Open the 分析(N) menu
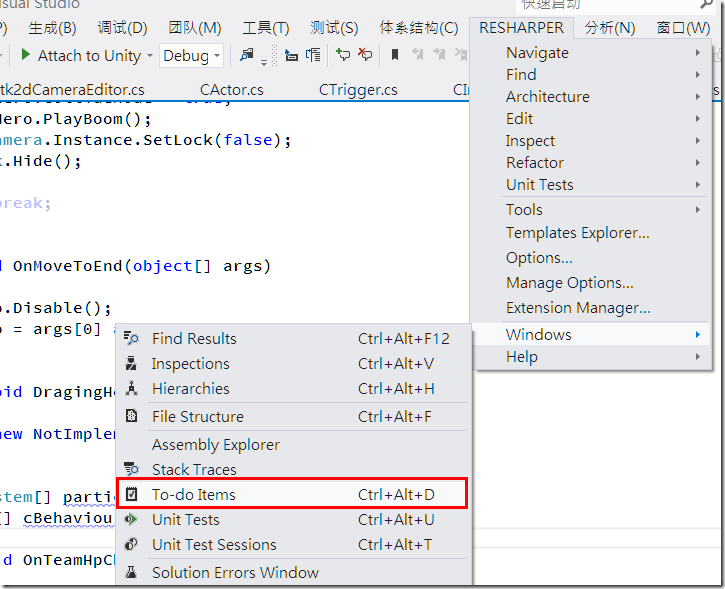The height and width of the screenshot is (589, 725). [610, 28]
